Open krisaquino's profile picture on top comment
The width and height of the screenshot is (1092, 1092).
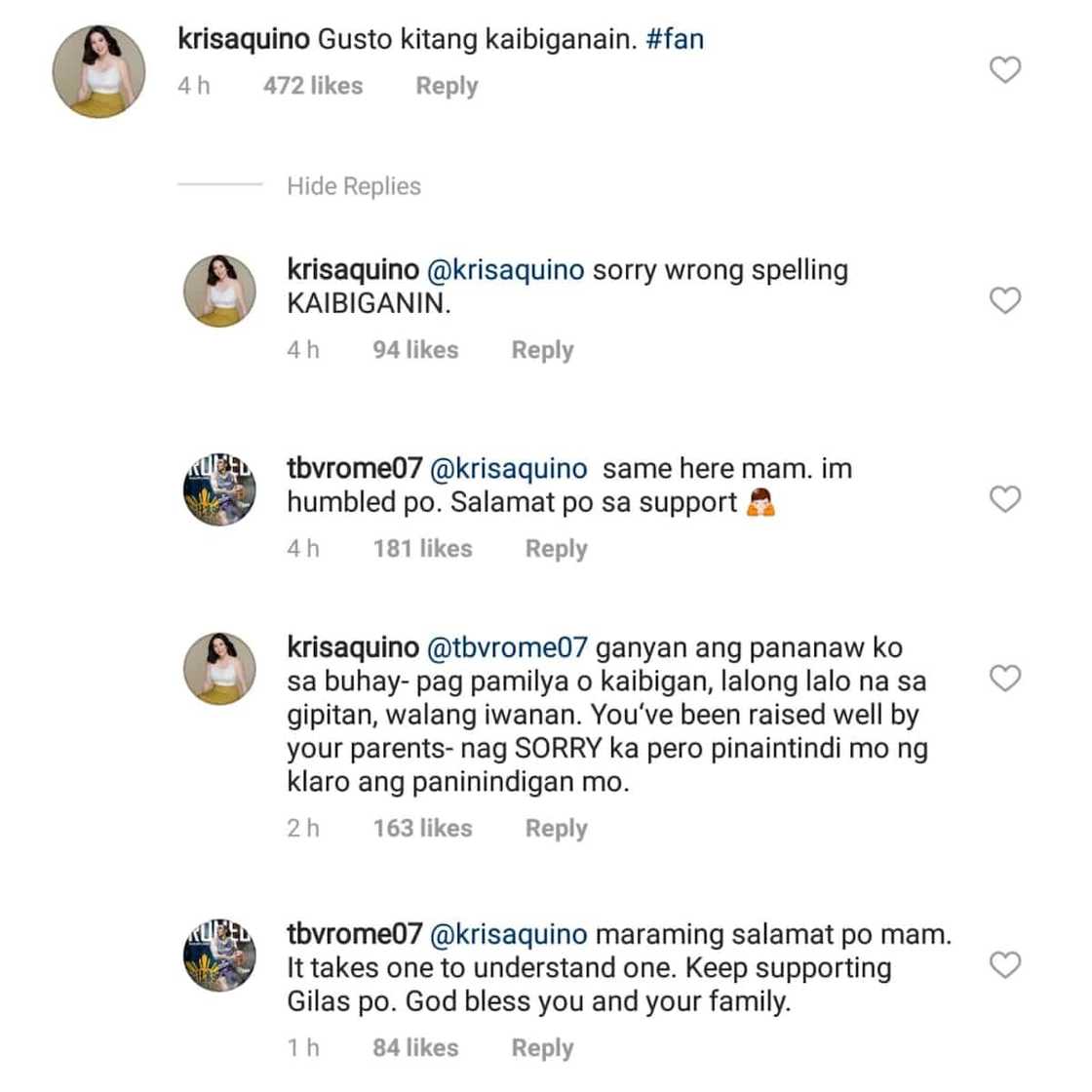pyautogui.click(x=98, y=72)
